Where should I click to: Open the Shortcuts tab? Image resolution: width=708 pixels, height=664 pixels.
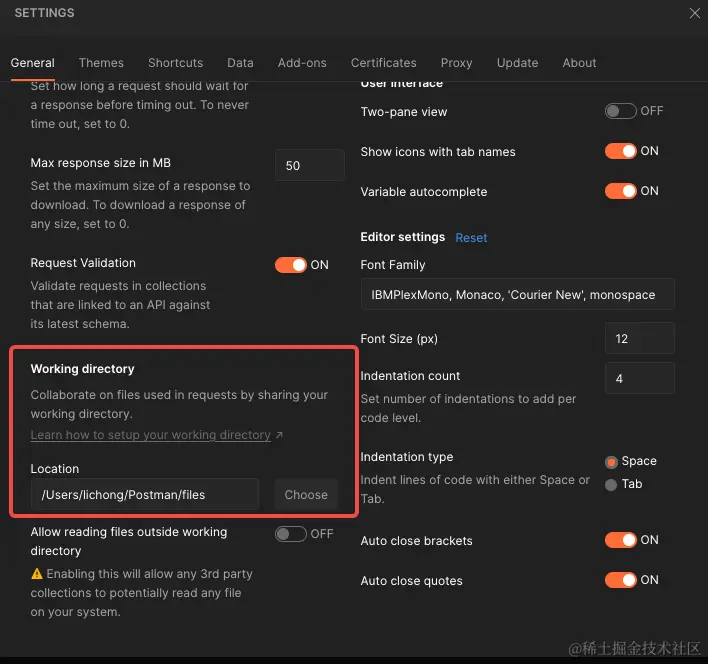point(176,63)
